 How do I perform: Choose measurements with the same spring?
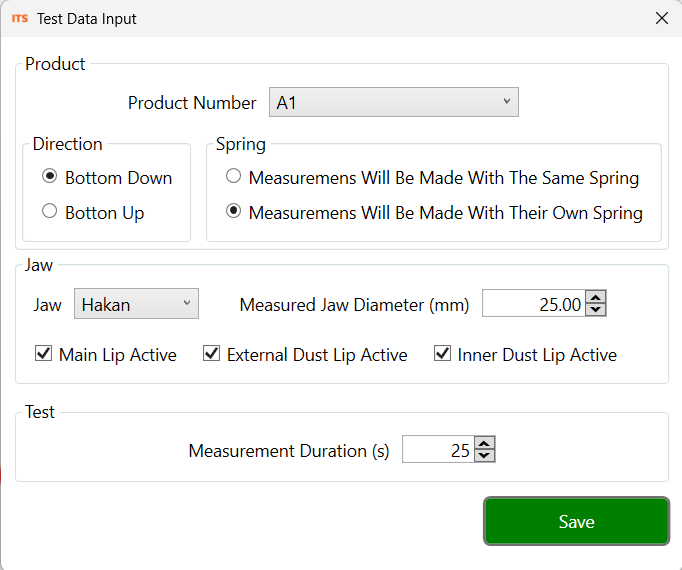tap(233, 178)
